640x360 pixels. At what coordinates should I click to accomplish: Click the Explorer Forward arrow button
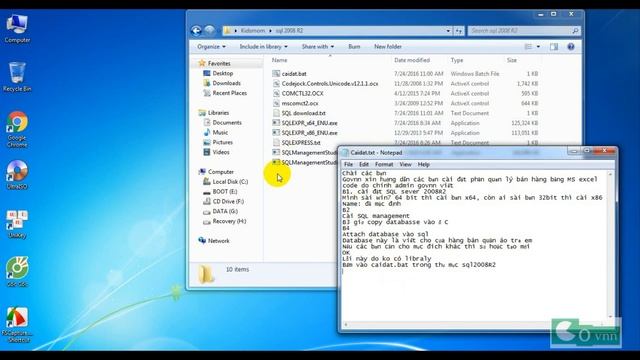209,31
